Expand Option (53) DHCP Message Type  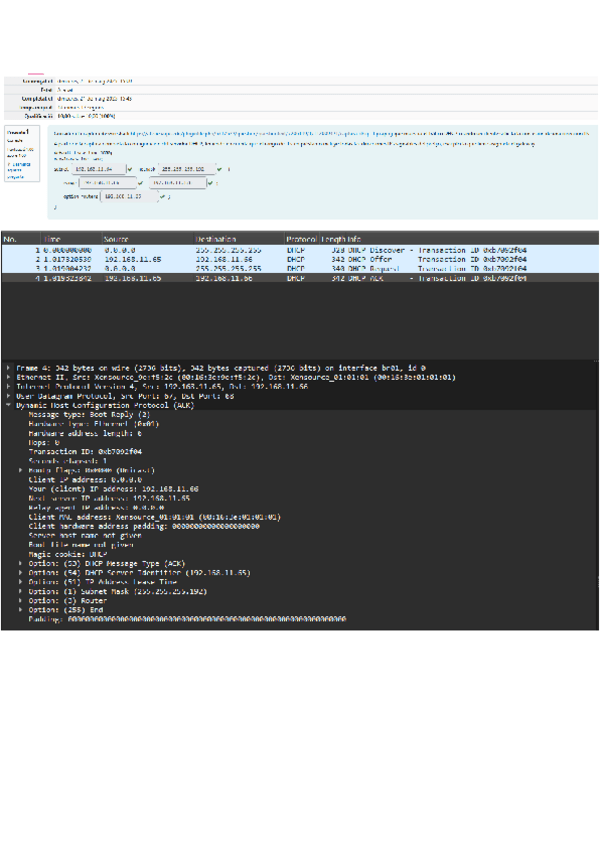tap(21, 563)
